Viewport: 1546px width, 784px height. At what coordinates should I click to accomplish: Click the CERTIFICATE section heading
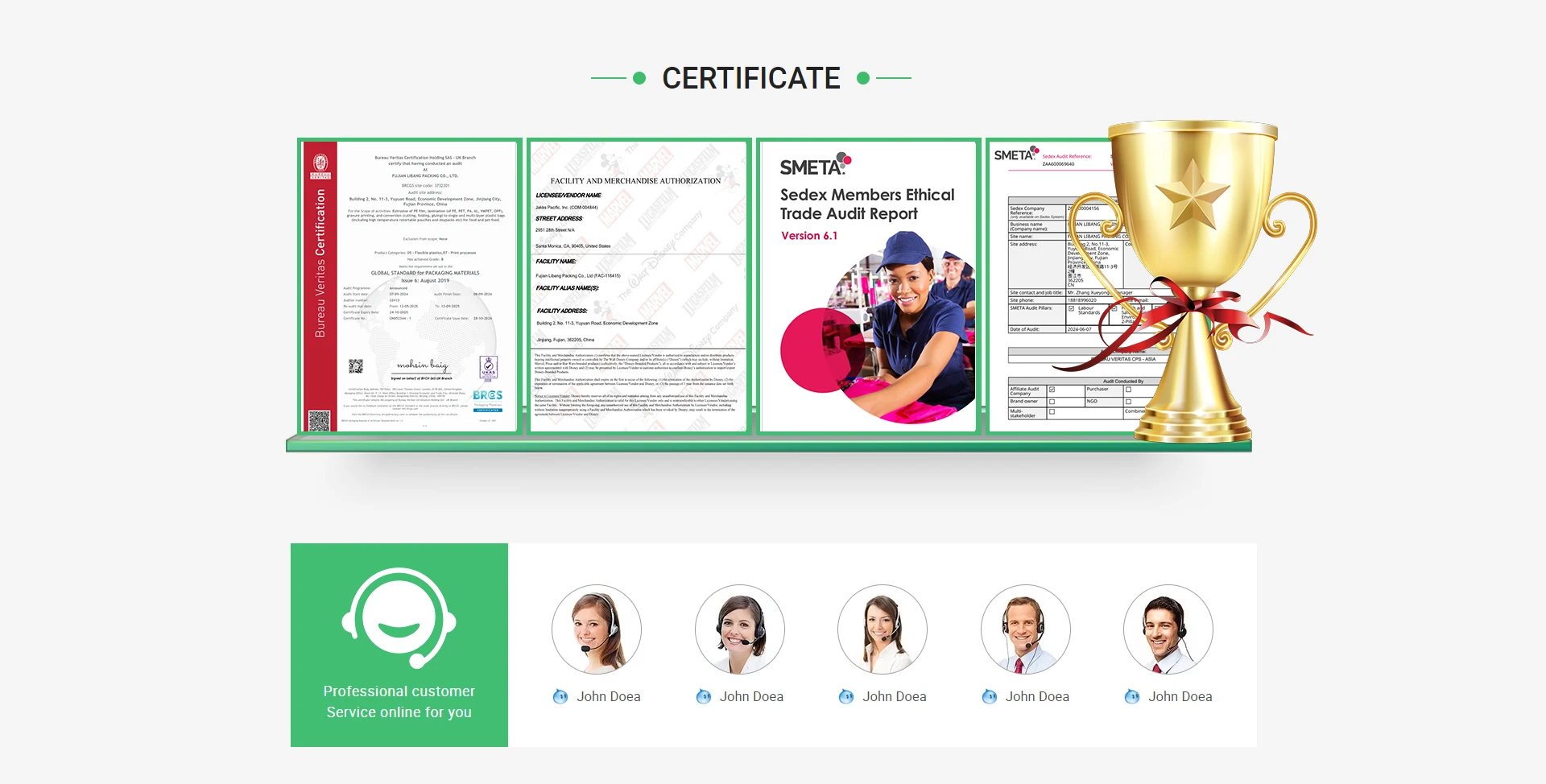(x=751, y=78)
